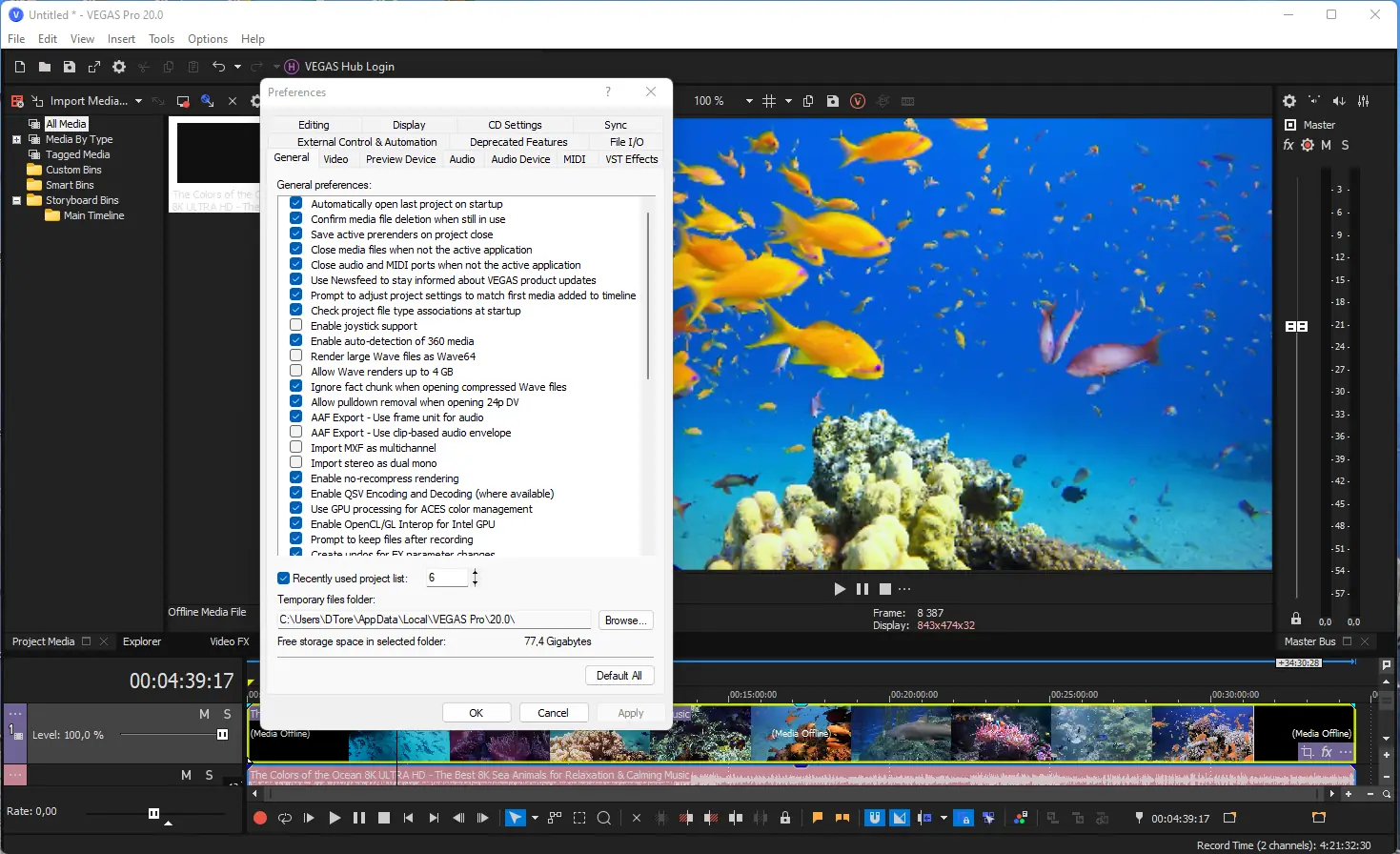Toggle loop playback in transport bar
Image resolution: width=1400 pixels, height=854 pixels.
click(x=285, y=818)
